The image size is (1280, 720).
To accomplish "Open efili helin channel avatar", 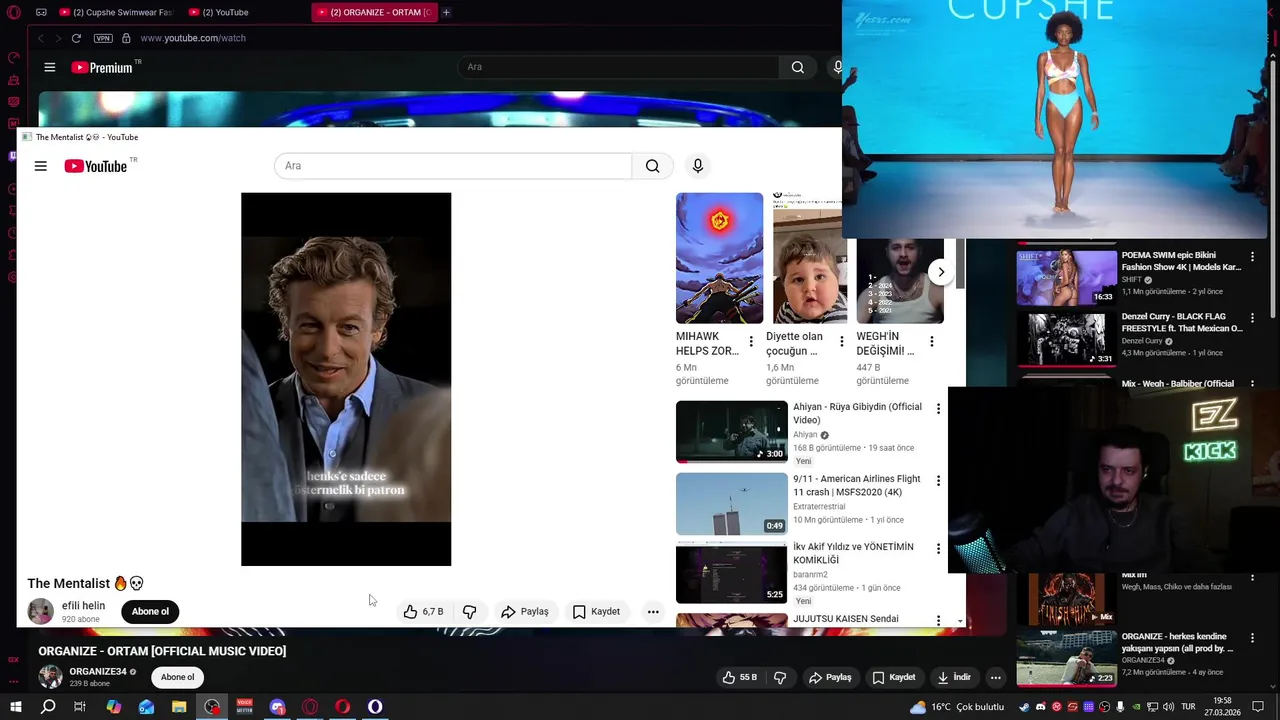I will (x=40, y=611).
